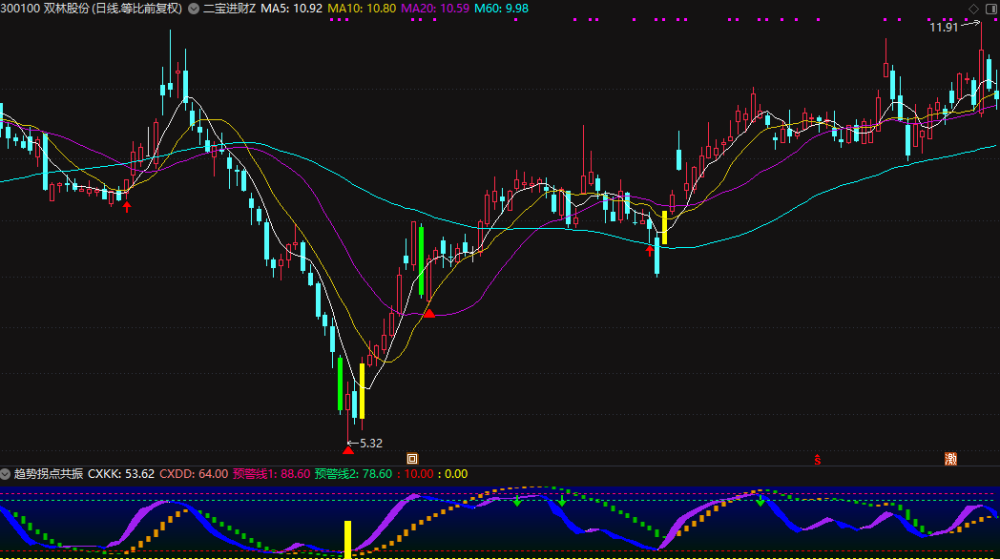Click the orange 激 marker on timeline
Image resolution: width=1000 pixels, height=559 pixels.
(950, 458)
